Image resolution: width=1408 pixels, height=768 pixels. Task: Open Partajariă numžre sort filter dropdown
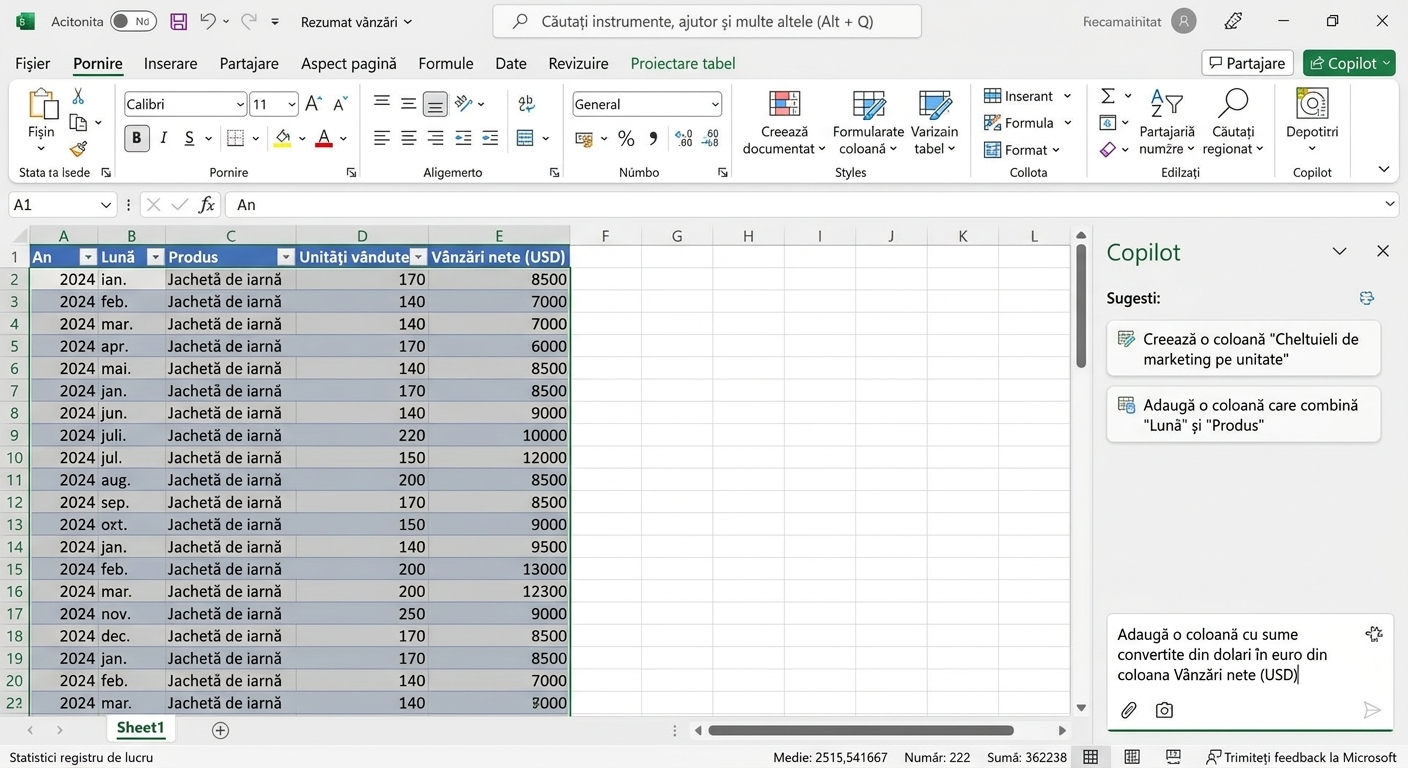click(x=1167, y=124)
